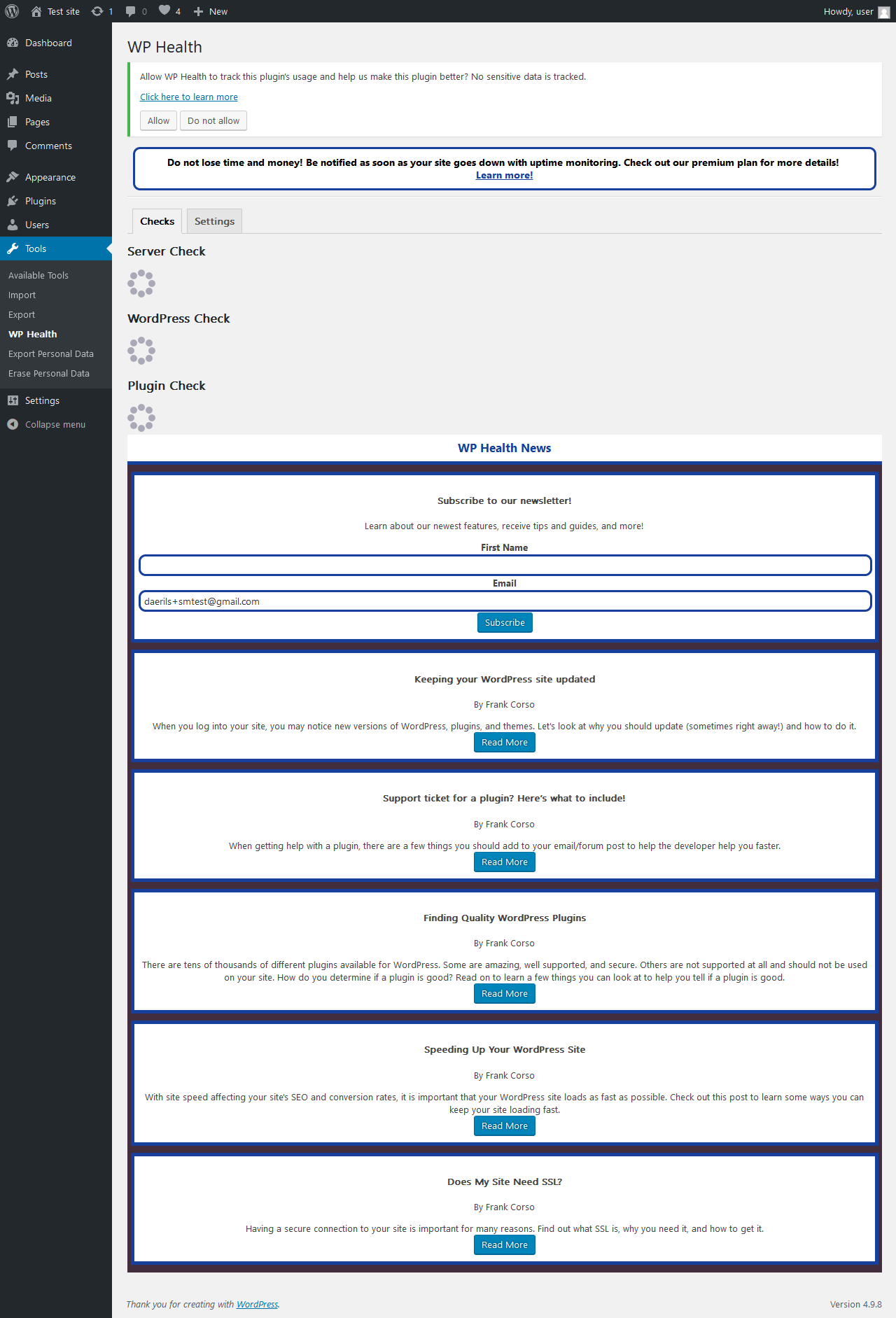Collapse the admin menu

point(56,424)
